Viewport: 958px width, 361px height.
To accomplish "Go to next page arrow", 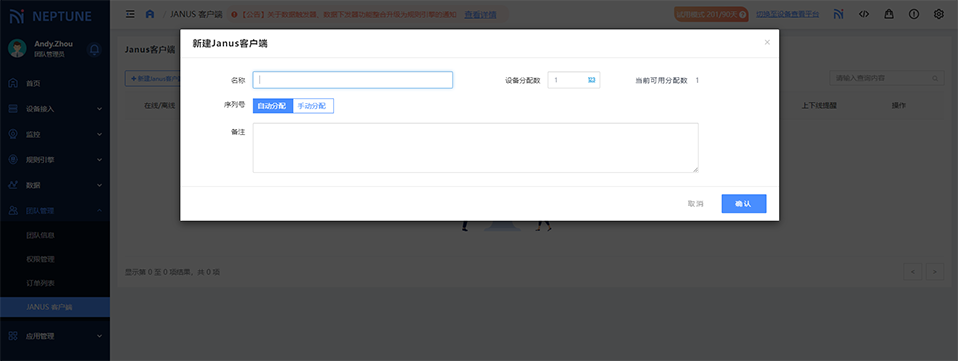I will tap(935, 272).
